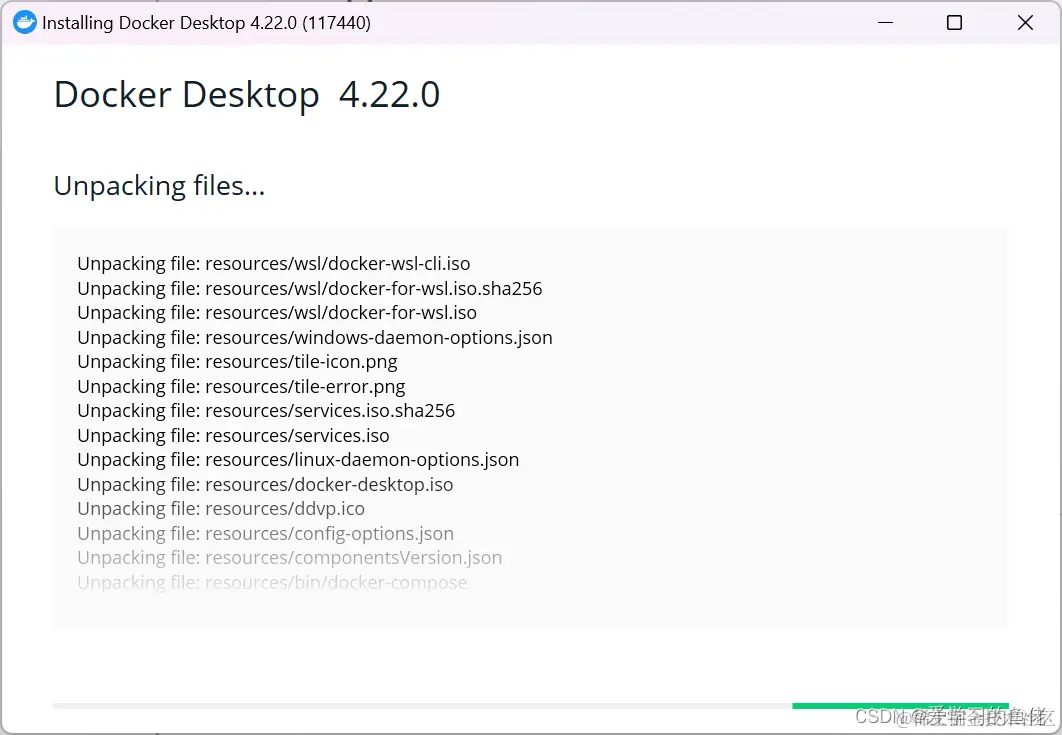This screenshot has height=735, width=1062.
Task: Select the ddvp.ico log line
Action: tap(221, 509)
